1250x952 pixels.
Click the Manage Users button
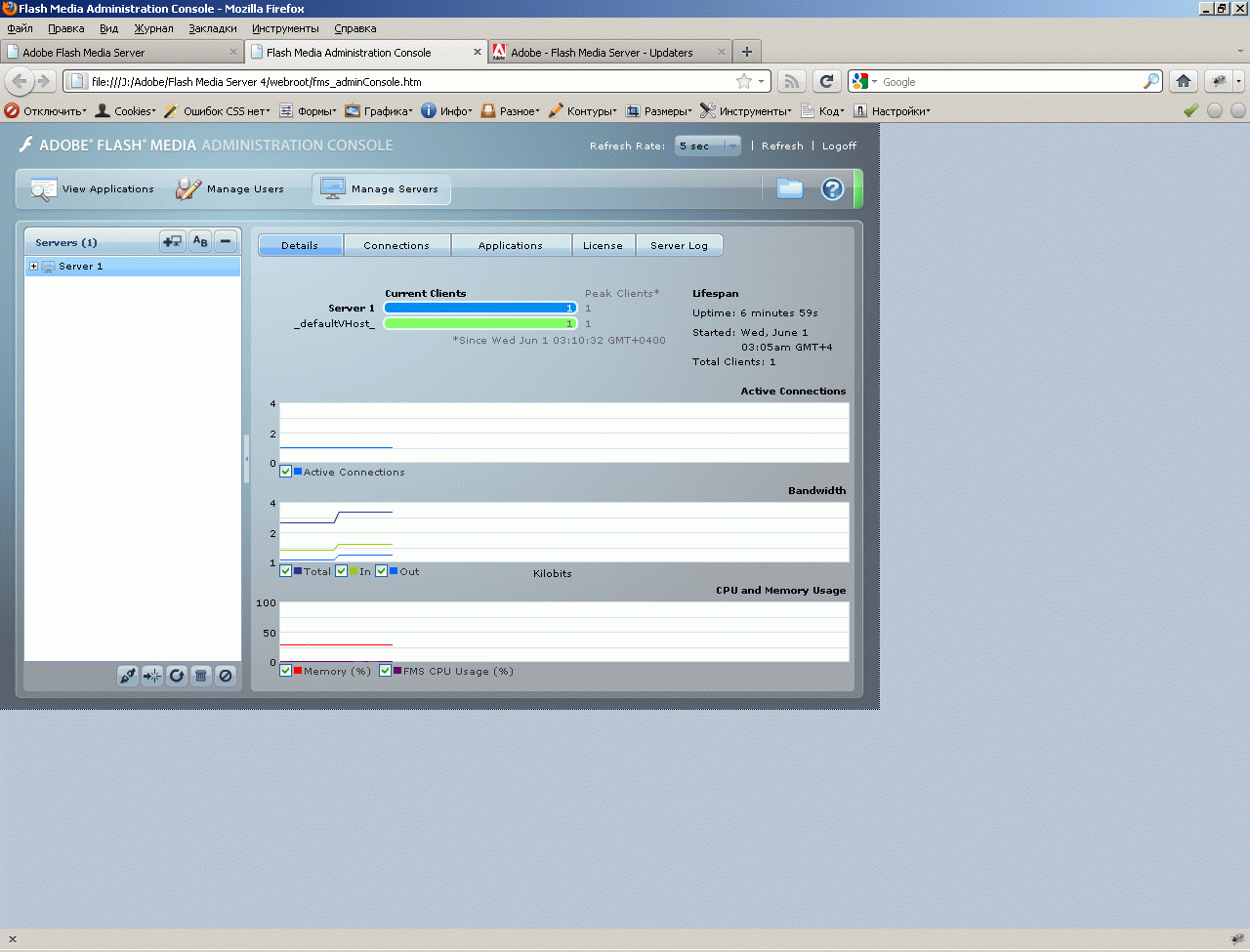pyautogui.click(x=230, y=188)
